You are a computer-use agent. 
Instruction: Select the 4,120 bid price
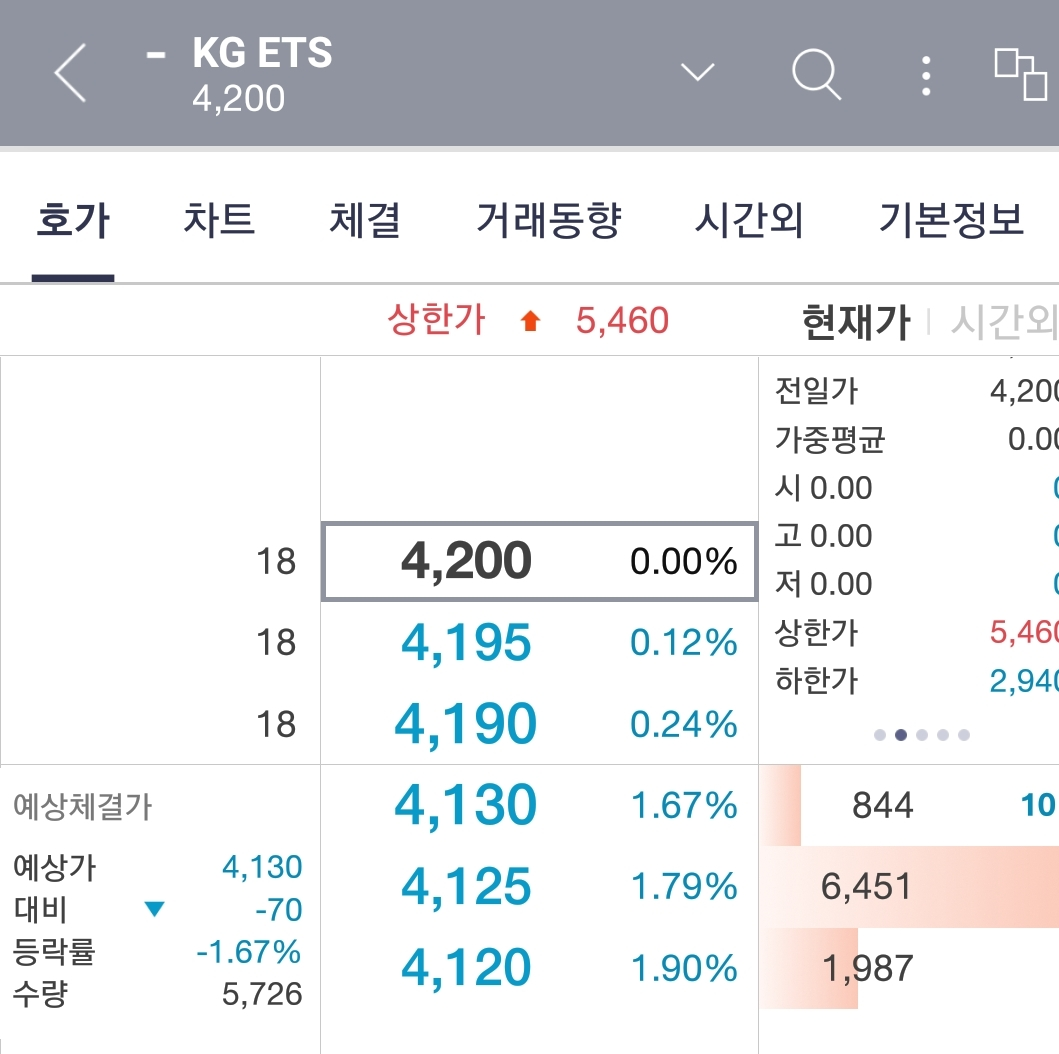click(x=465, y=968)
